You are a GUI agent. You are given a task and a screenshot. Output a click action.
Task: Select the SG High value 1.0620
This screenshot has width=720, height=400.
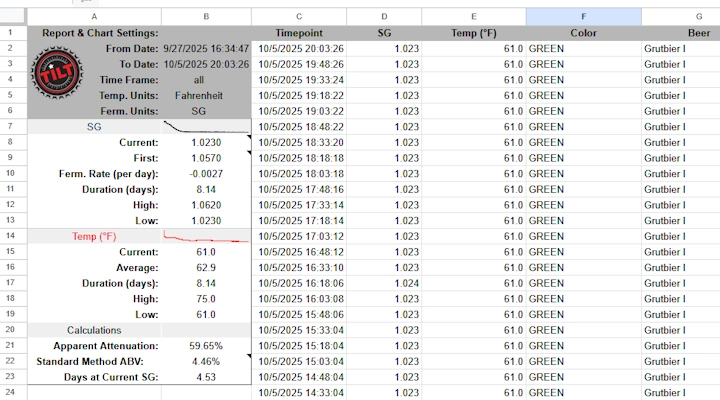pos(206,205)
